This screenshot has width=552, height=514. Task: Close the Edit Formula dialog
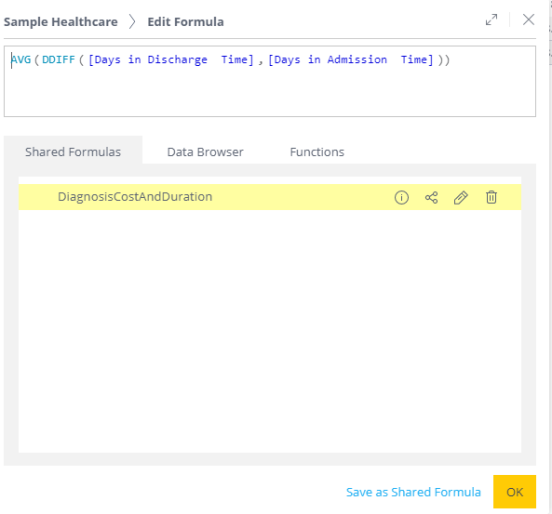click(x=528, y=20)
